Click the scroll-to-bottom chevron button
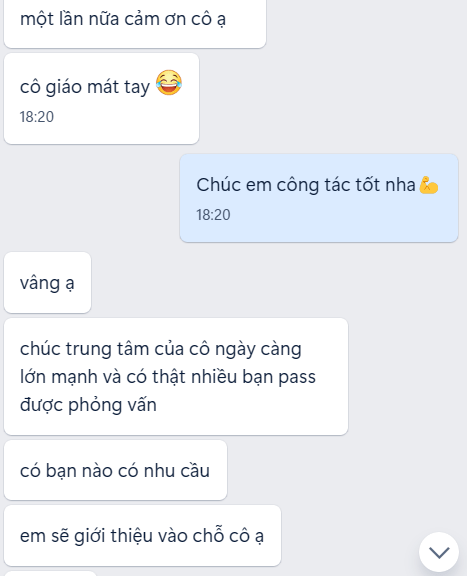The height and width of the screenshot is (576, 467). pos(439,552)
